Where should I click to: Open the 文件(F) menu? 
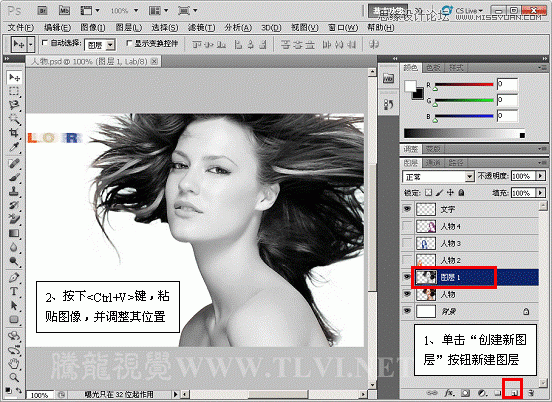coord(20,27)
